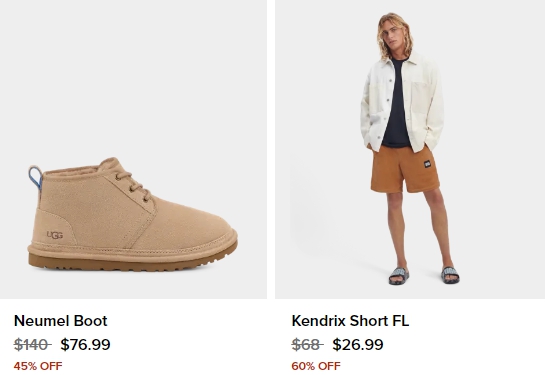
Task: Click the UGG patch on the shorts
Action: coord(427,164)
